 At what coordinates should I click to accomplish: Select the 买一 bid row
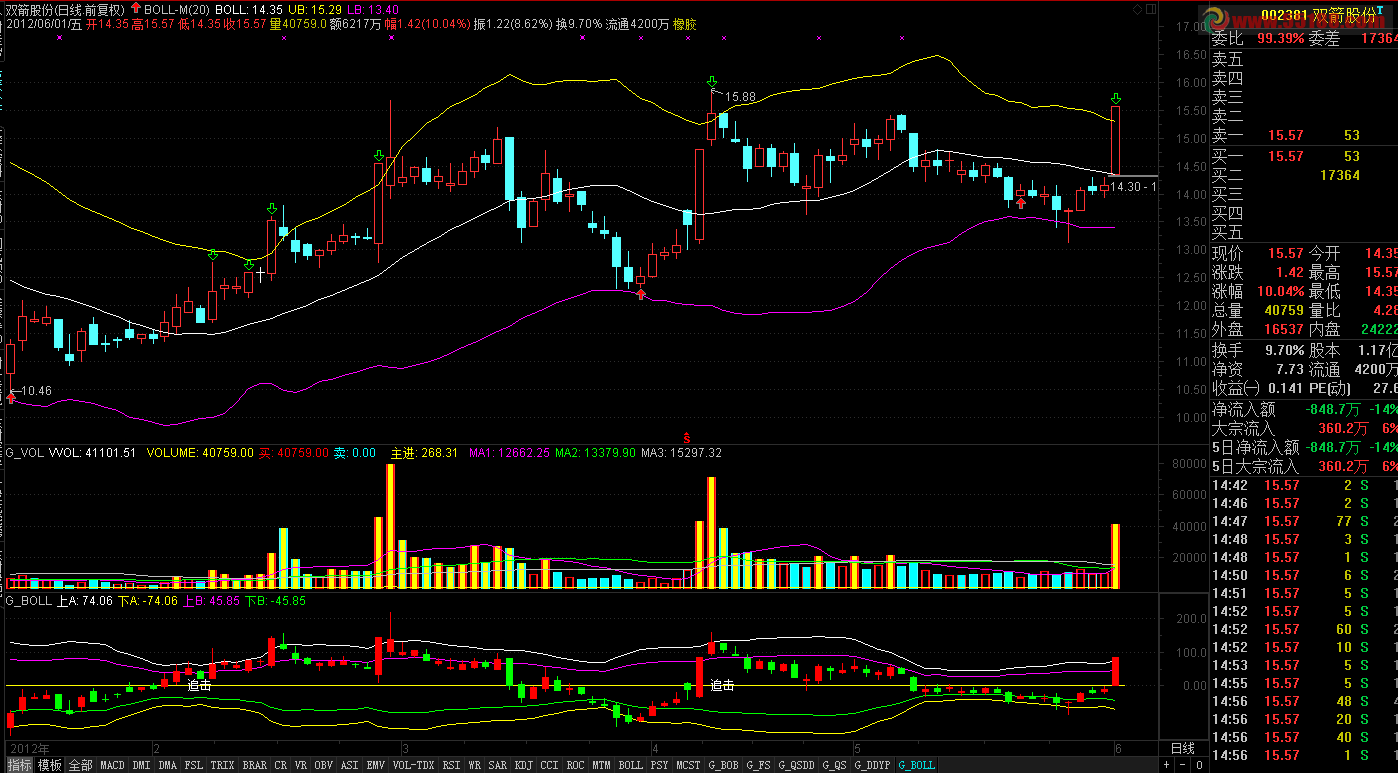pyautogui.click(x=1304, y=156)
